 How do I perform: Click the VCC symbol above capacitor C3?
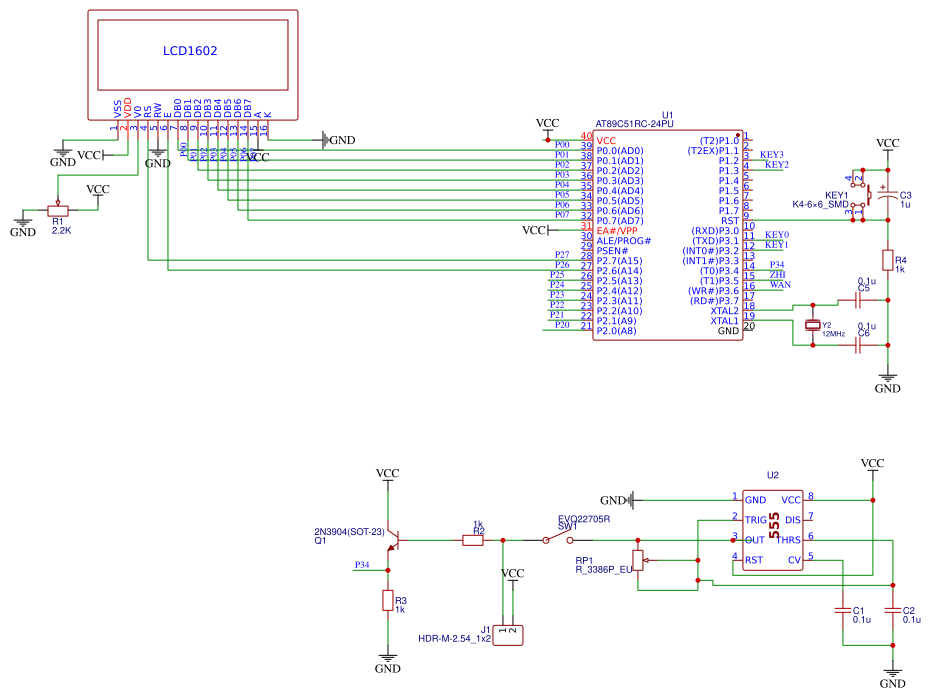click(x=888, y=147)
